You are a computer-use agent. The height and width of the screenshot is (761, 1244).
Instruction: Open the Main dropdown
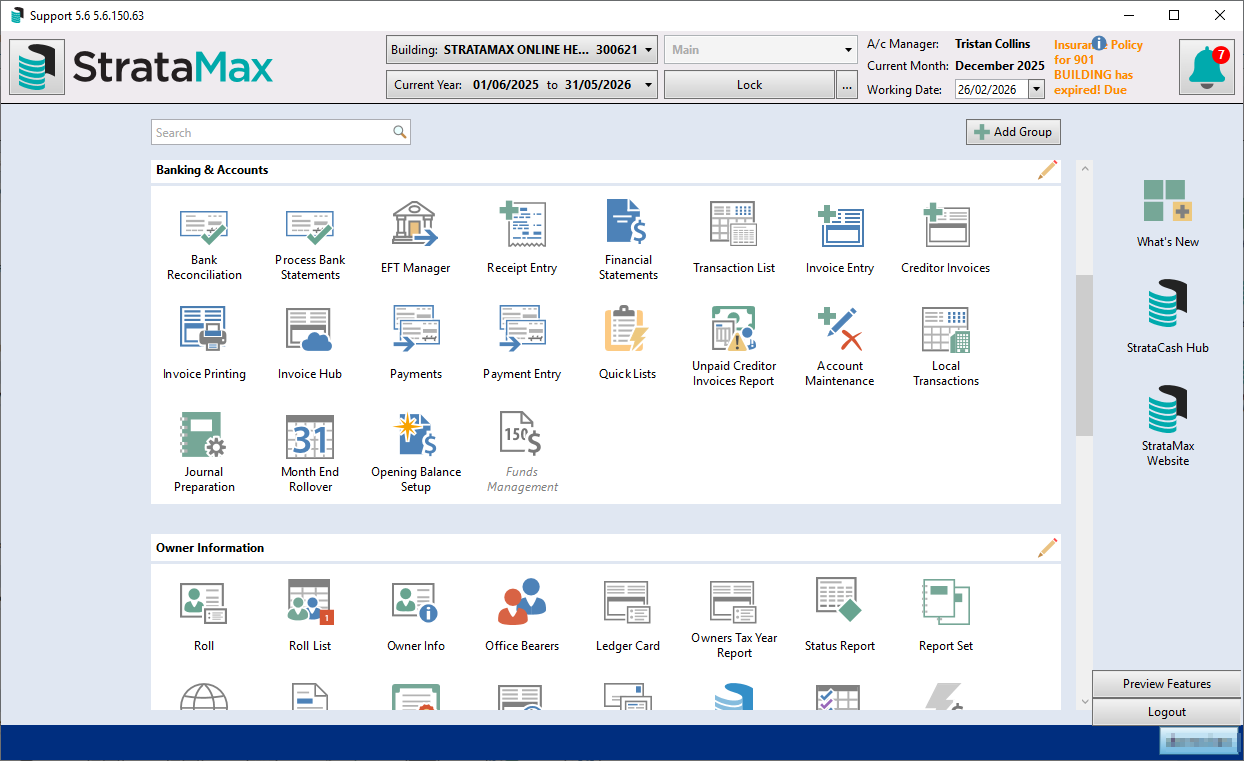[761, 49]
